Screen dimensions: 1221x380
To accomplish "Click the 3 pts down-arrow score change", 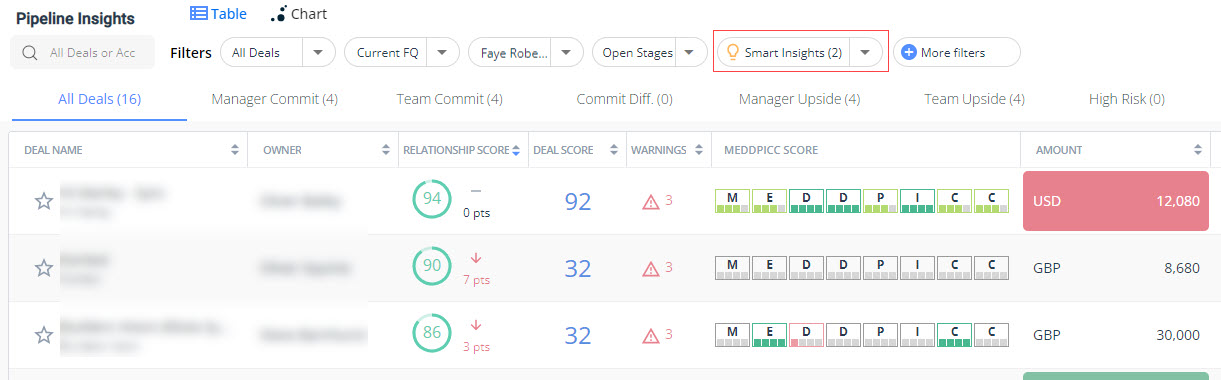I will pos(476,335).
